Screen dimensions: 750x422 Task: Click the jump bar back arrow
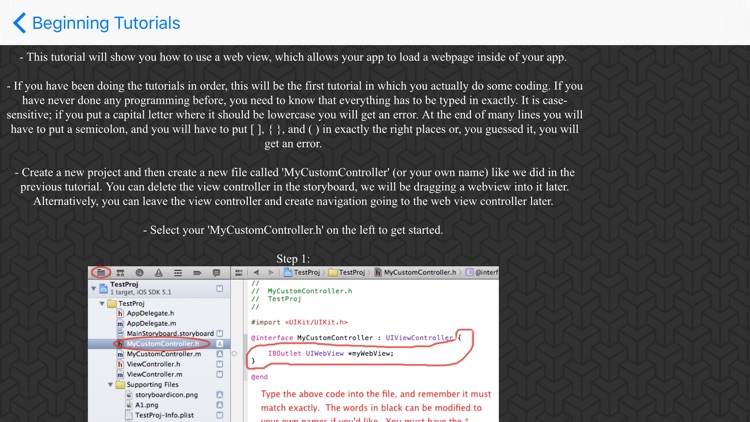[256, 273]
